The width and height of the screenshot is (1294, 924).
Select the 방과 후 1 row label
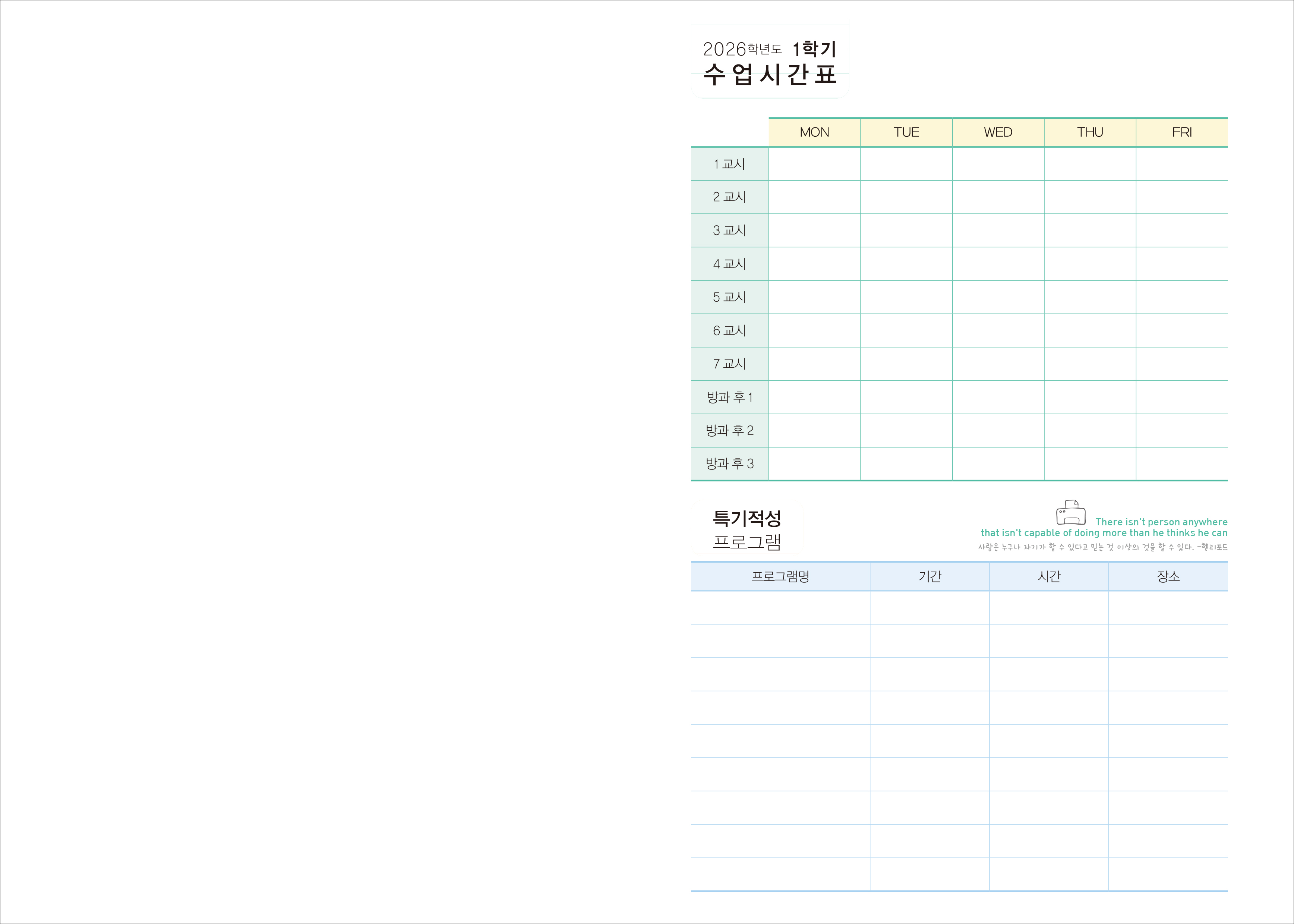(x=729, y=397)
